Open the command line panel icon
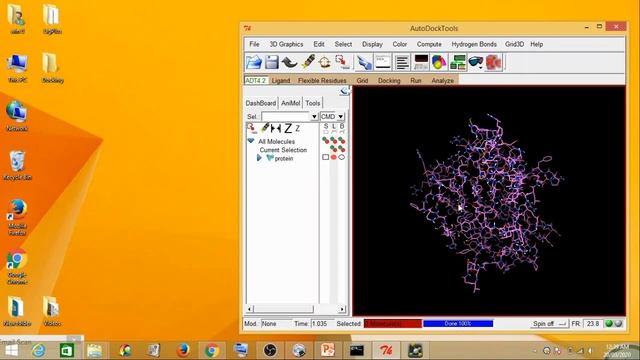The height and width of the screenshot is (360, 640). pyautogui.click(x=383, y=62)
